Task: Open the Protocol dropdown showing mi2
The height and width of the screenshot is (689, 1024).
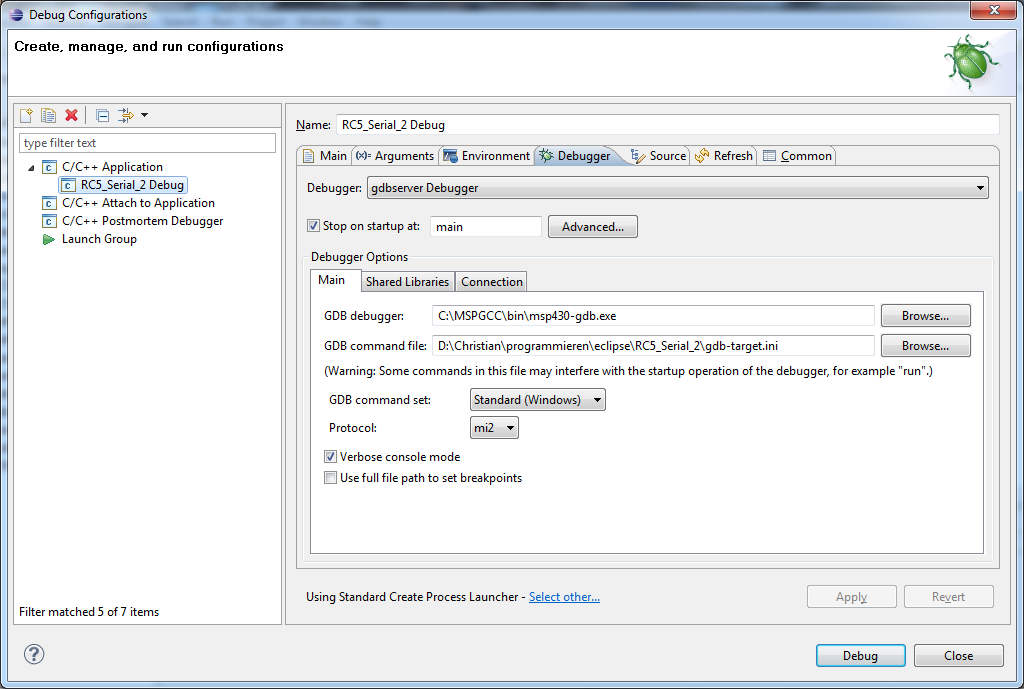Action: pos(493,427)
